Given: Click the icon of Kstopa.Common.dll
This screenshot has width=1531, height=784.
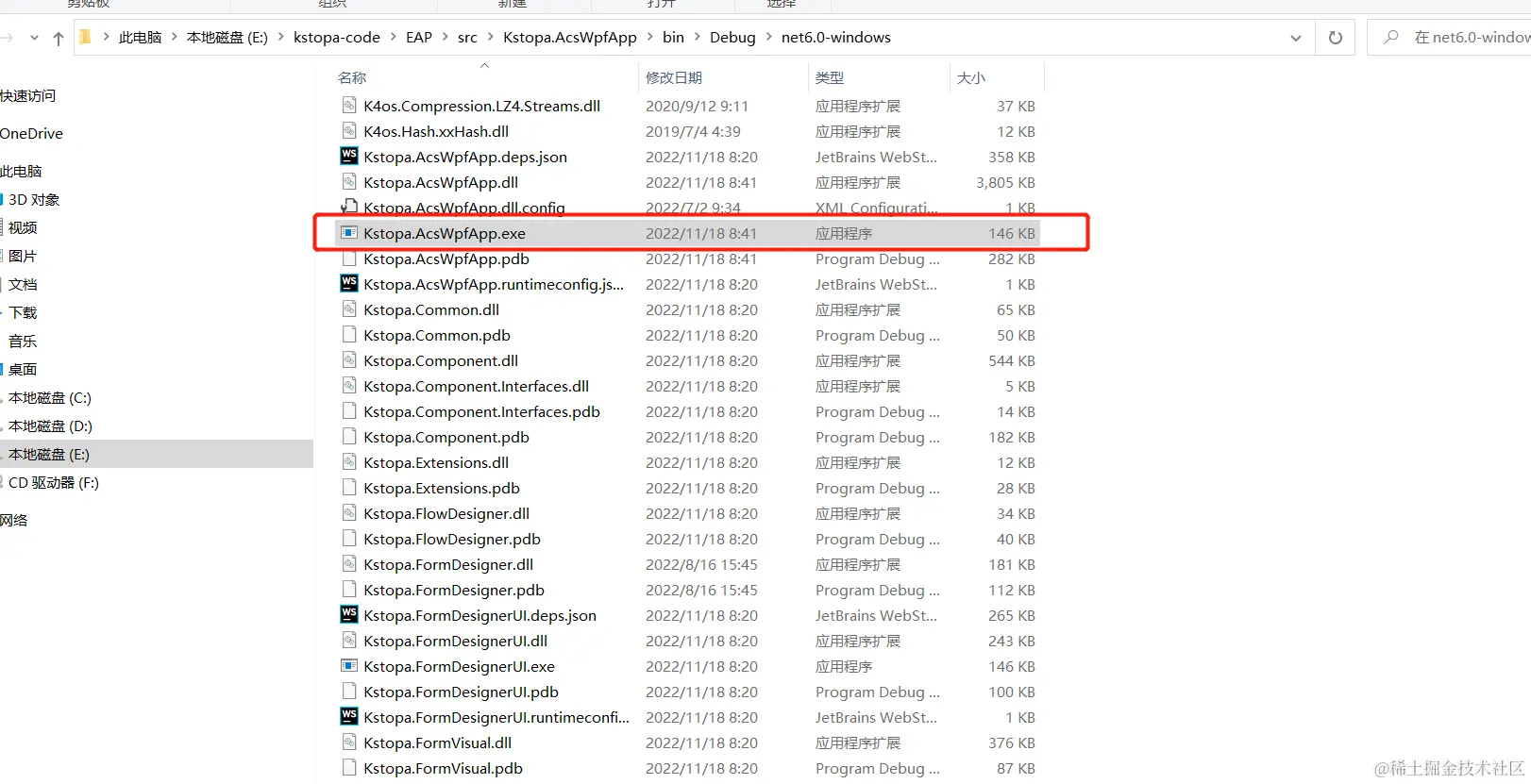Looking at the screenshot, I should (349, 309).
